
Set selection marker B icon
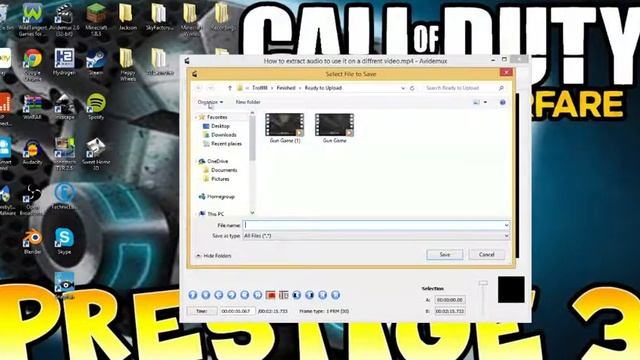[x=283, y=295]
